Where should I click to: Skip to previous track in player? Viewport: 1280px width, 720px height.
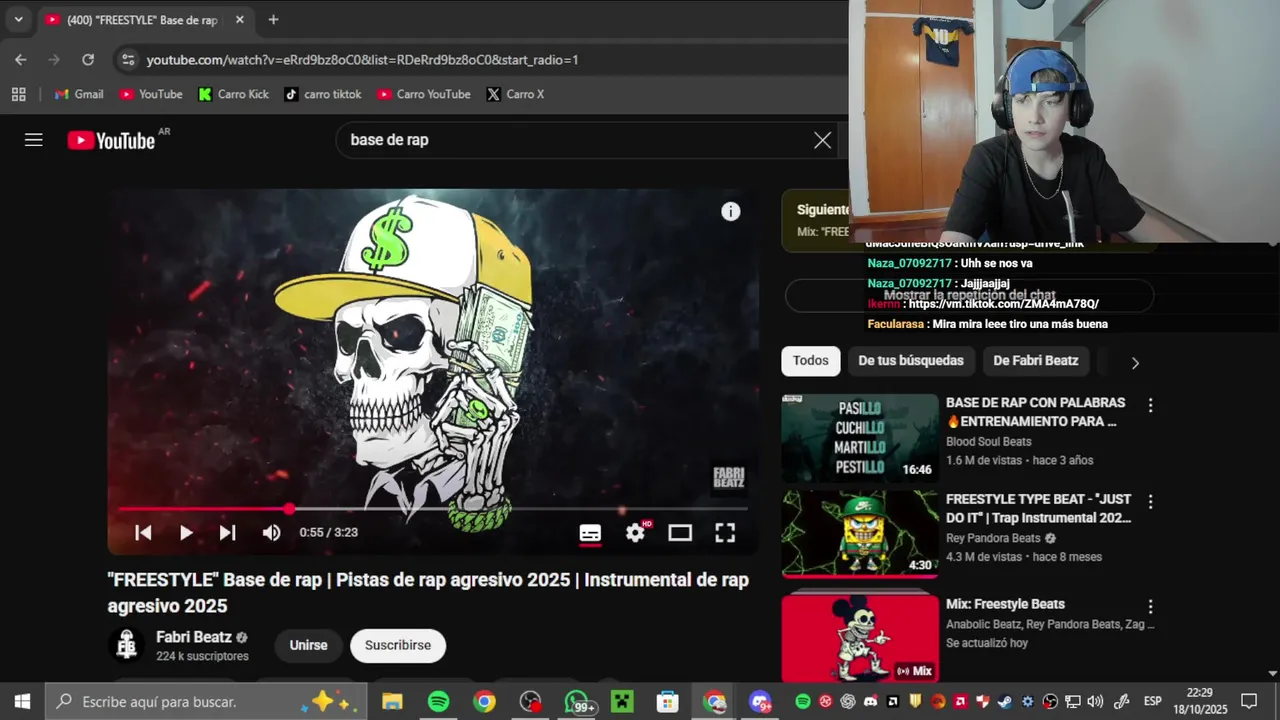tap(143, 532)
